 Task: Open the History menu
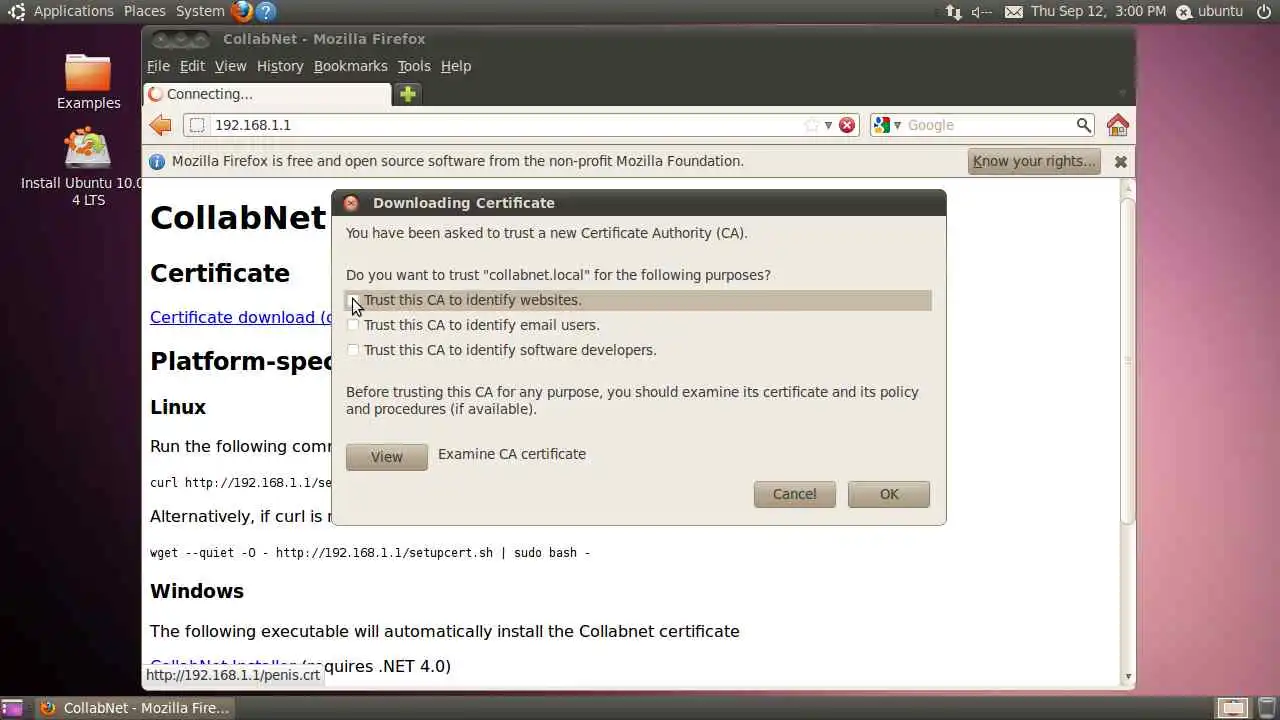280,66
